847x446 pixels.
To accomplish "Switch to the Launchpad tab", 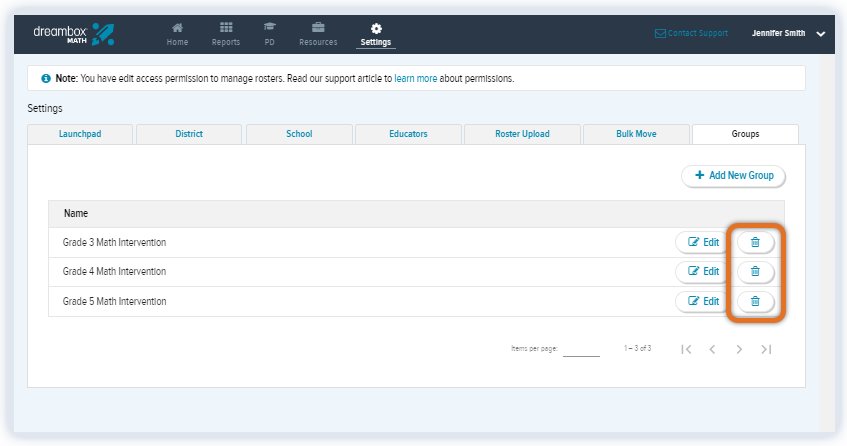I will (79, 134).
